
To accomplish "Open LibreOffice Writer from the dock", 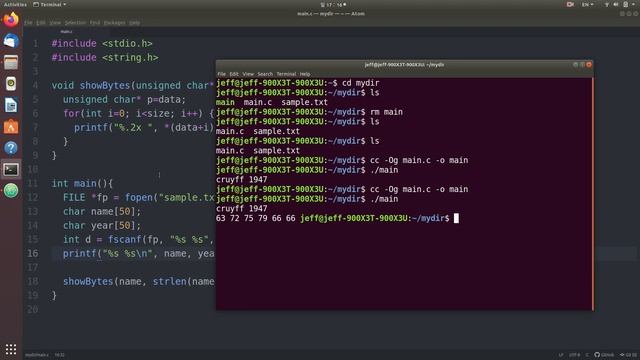I will (x=11, y=105).
